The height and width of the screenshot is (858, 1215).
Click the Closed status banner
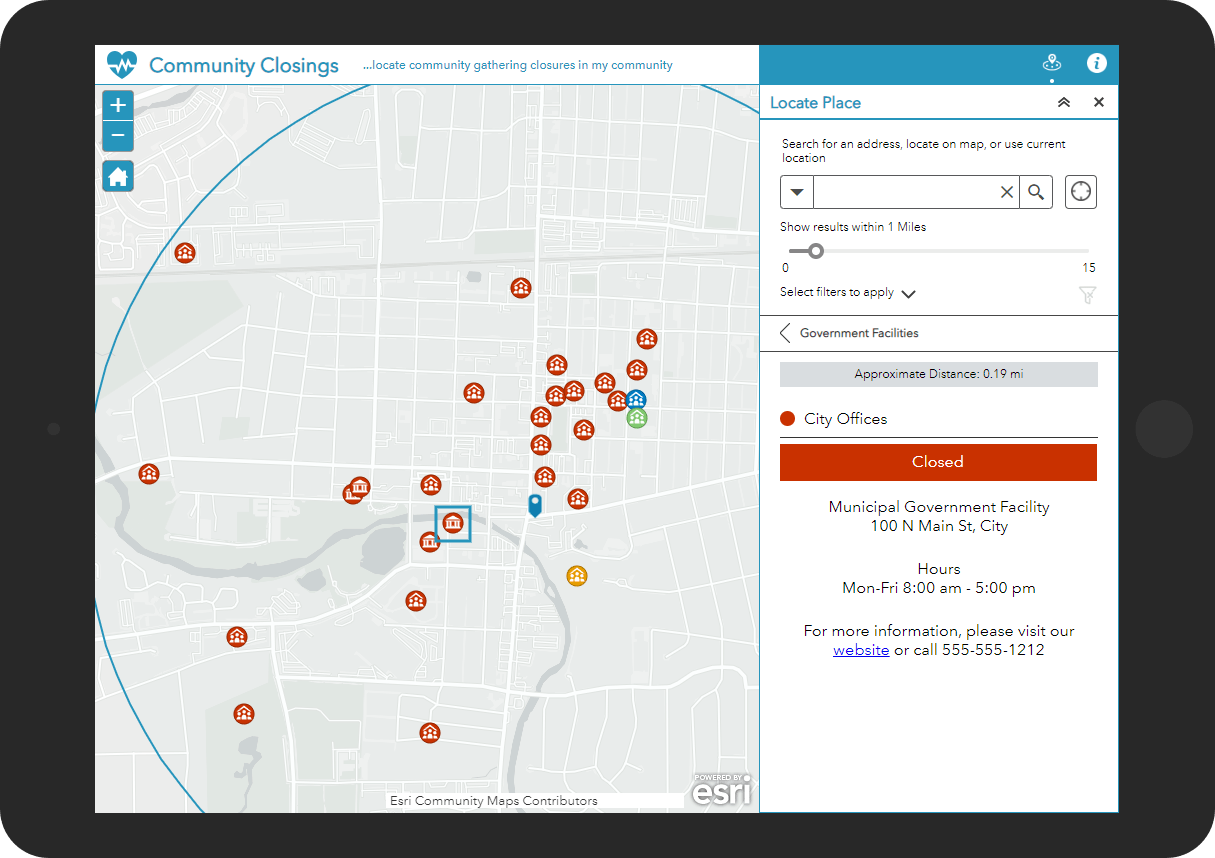click(x=938, y=462)
